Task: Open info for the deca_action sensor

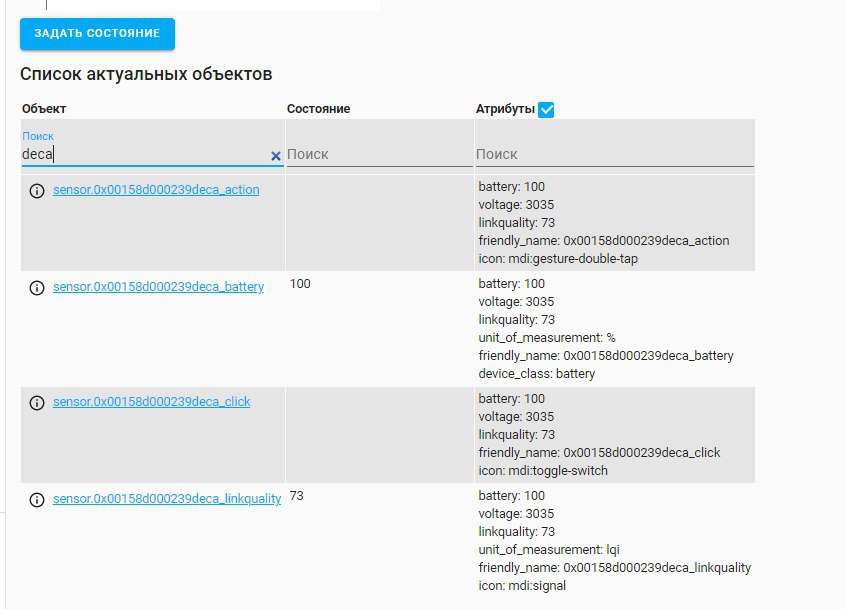Action: pyautogui.click(x=37, y=190)
